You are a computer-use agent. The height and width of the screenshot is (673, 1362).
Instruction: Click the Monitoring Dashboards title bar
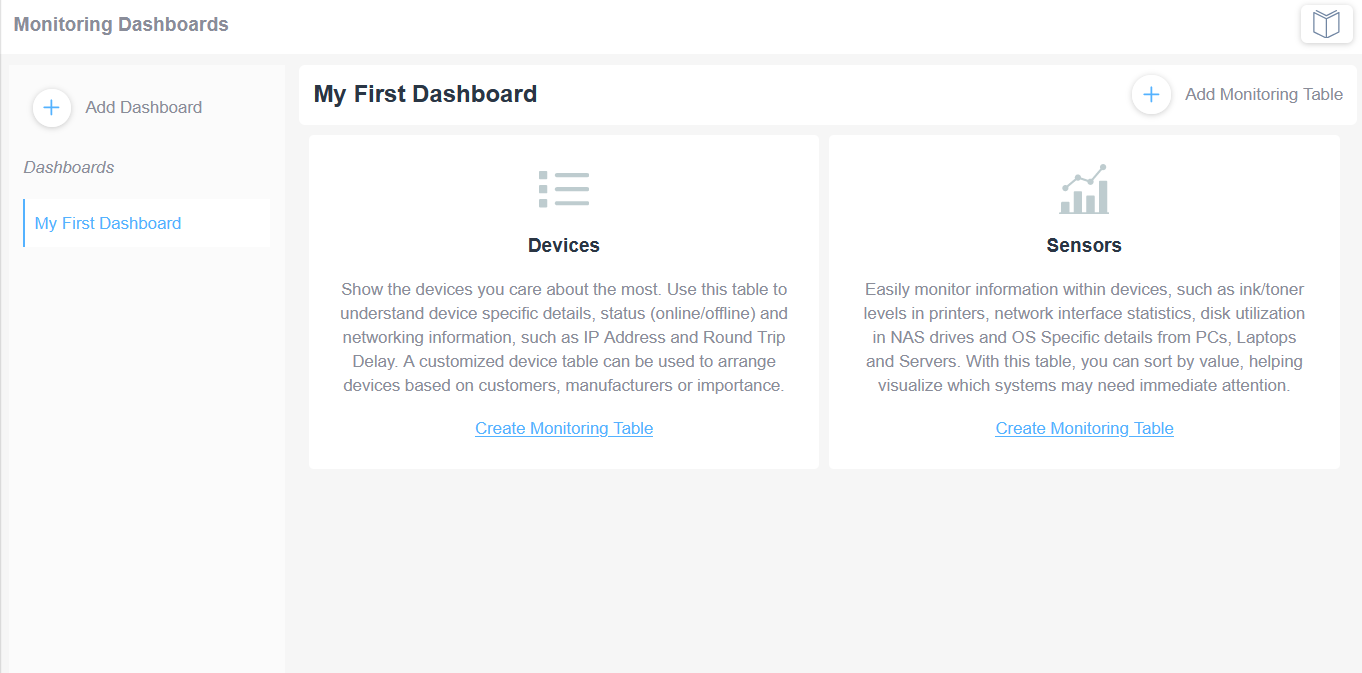[x=120, y=24]
